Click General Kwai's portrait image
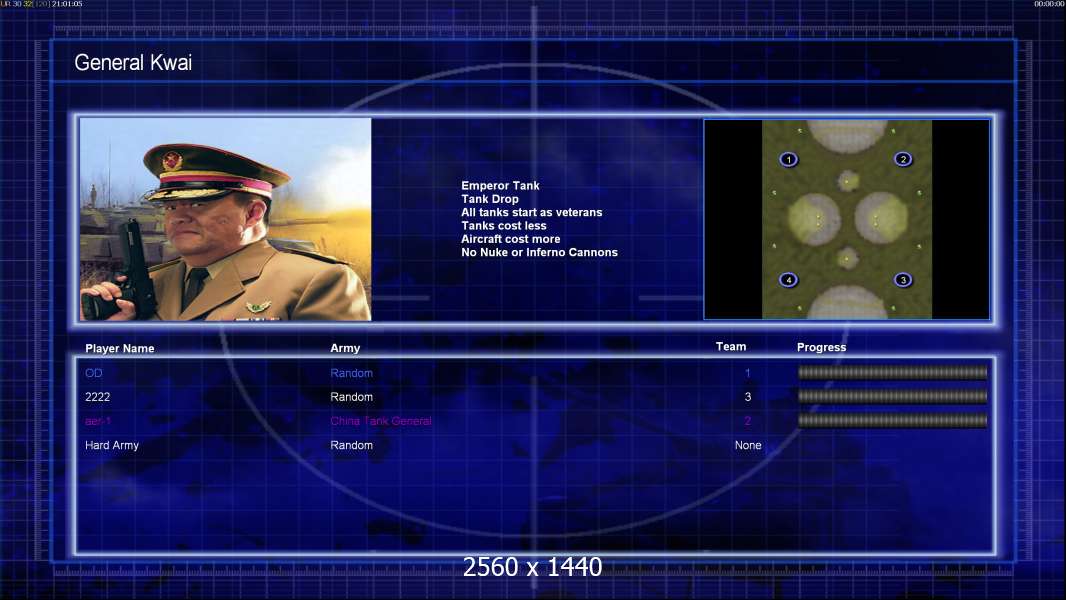This screenshot has height=600, width=1066. [x=226, y=219]
